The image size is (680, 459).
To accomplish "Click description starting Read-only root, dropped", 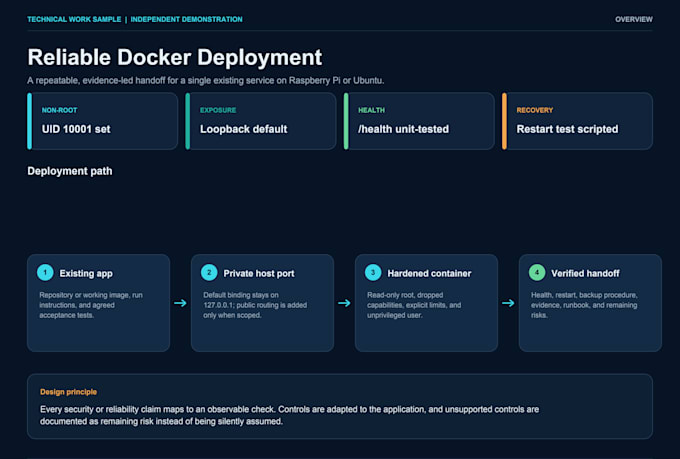I will point(414,305).
